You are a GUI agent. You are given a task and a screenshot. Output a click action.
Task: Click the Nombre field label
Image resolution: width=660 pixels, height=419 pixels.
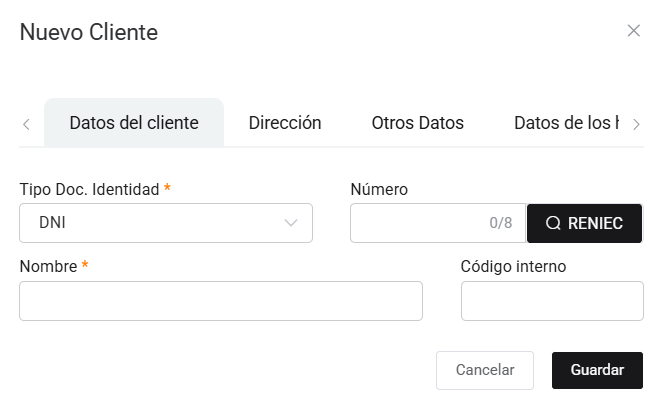[x=50, y=266]
